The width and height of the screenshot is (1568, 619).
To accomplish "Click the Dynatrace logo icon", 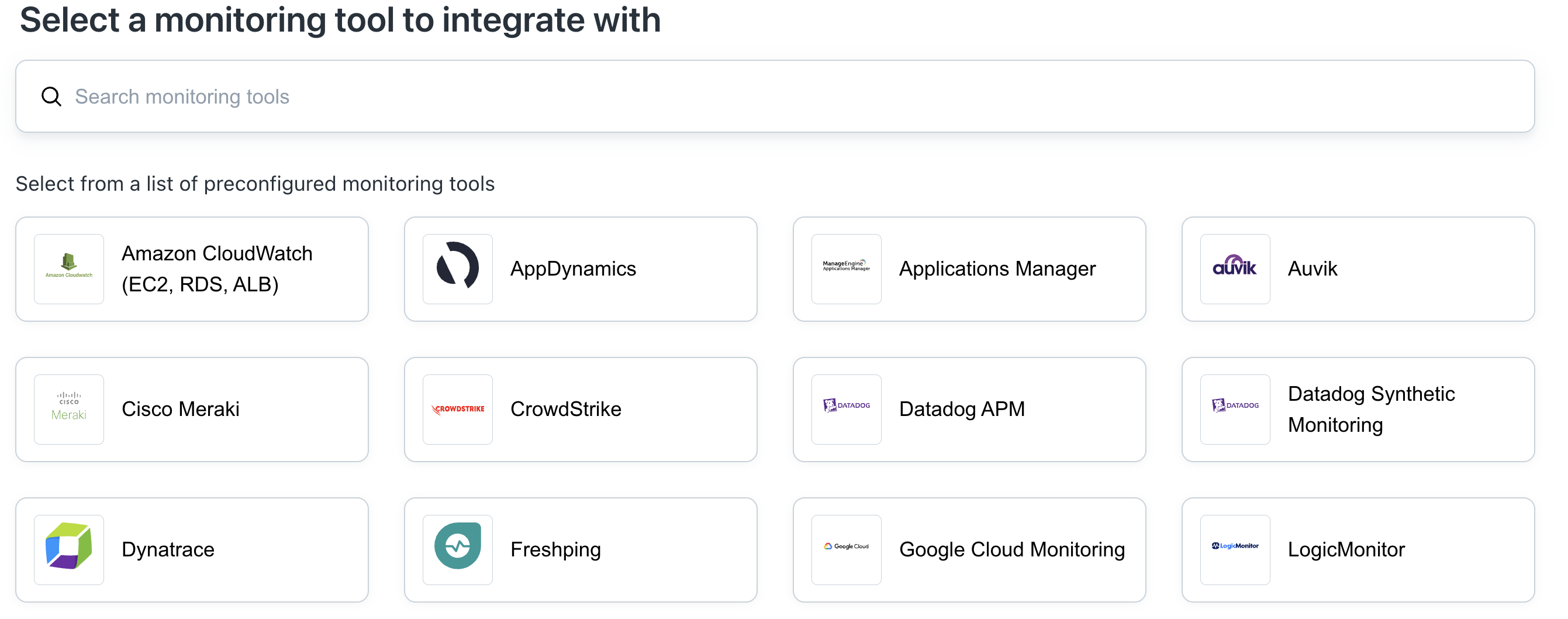I will point(69,549).
